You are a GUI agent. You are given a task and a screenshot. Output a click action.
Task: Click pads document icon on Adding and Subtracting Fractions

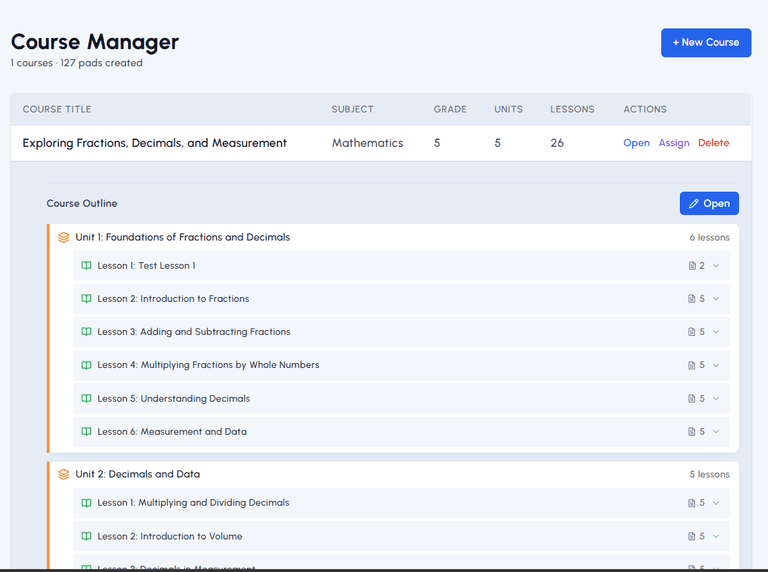coord(692,332)
